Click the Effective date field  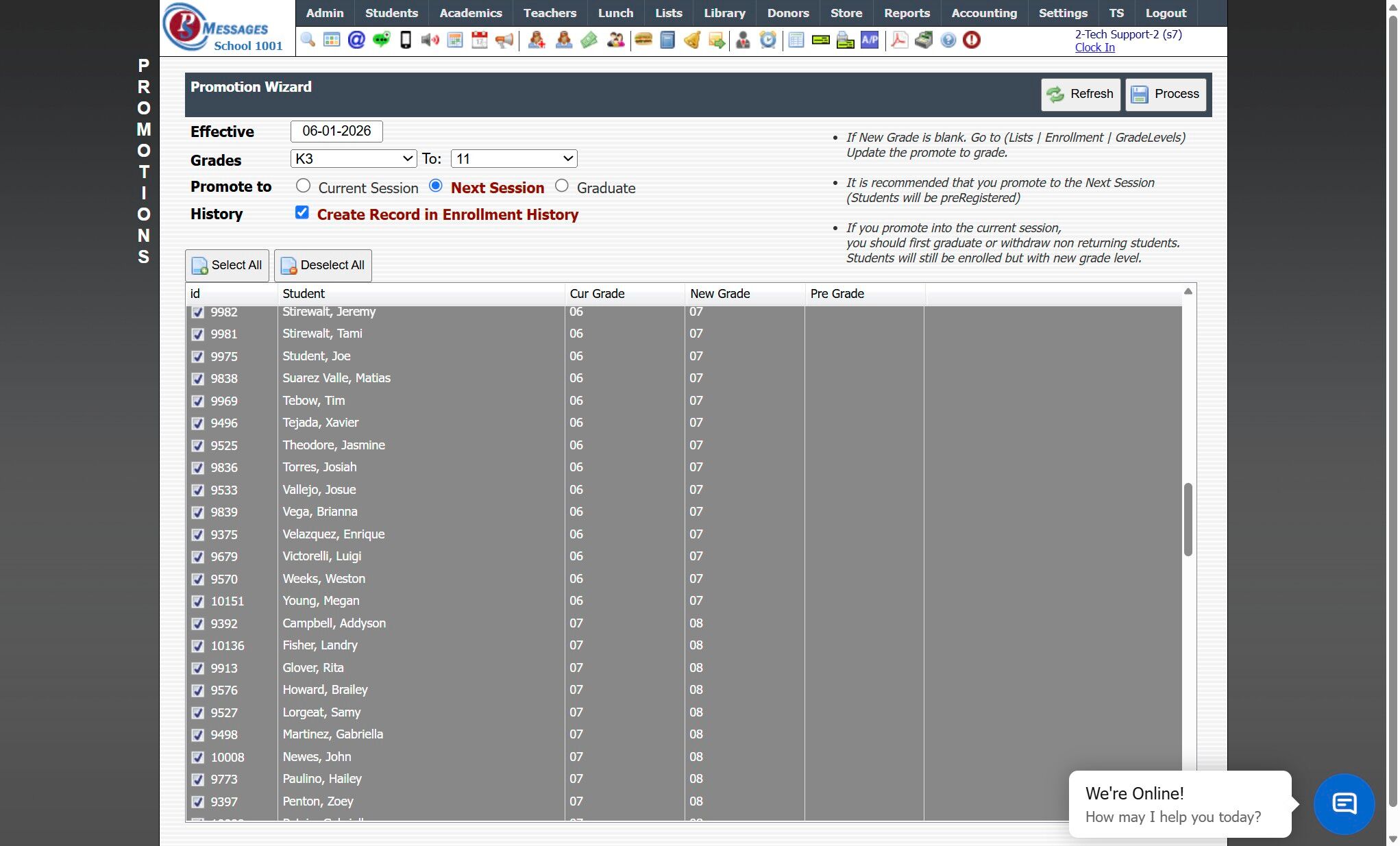coord(336,131)
